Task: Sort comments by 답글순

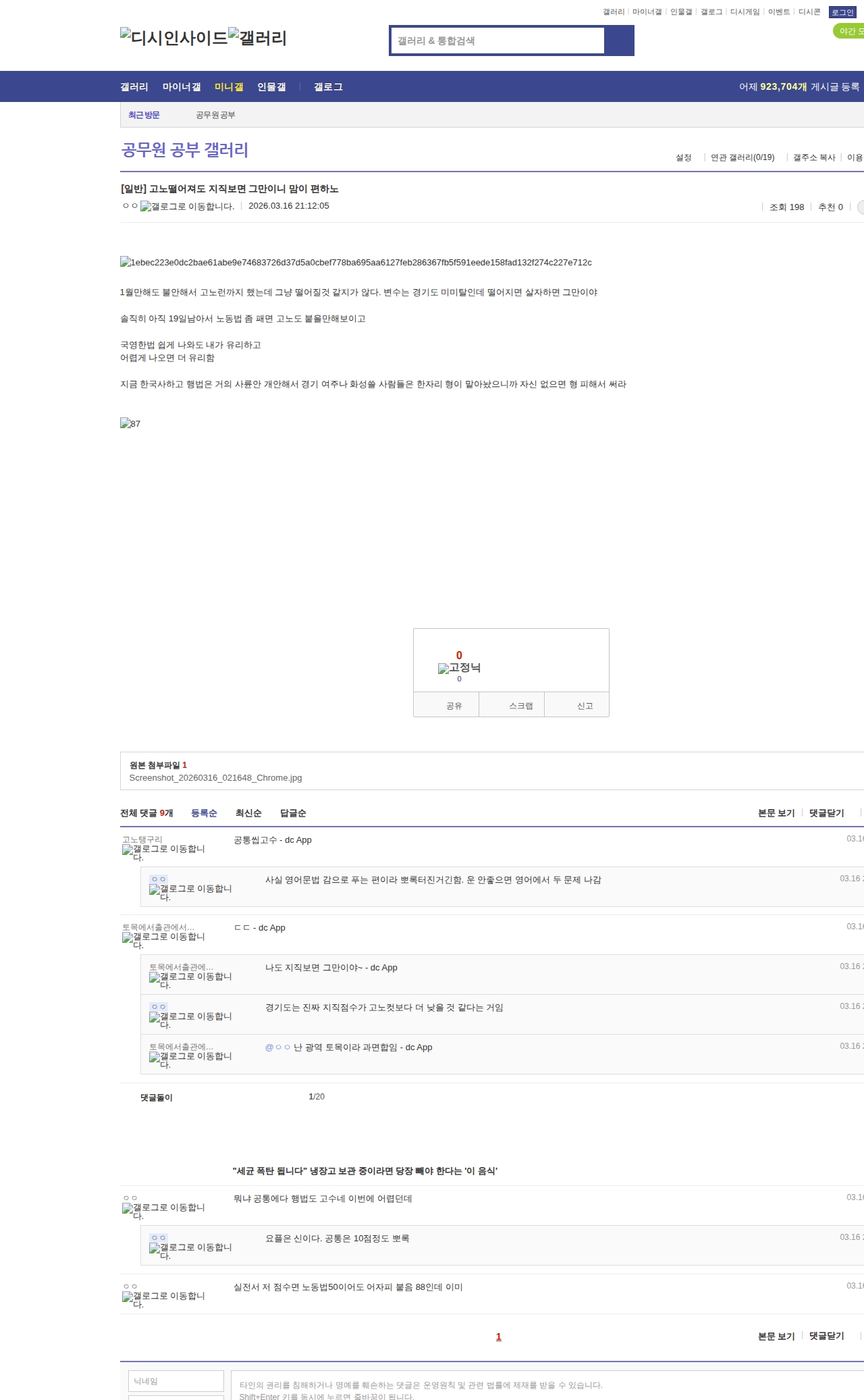Action: coord(293,813)
